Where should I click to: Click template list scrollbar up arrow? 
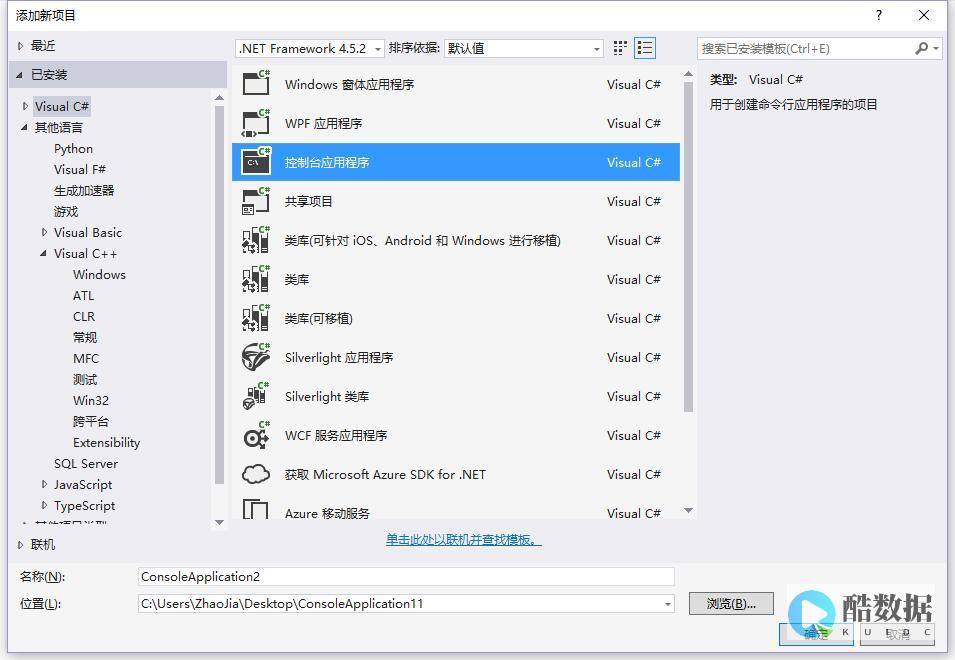[x=688, y=74]
